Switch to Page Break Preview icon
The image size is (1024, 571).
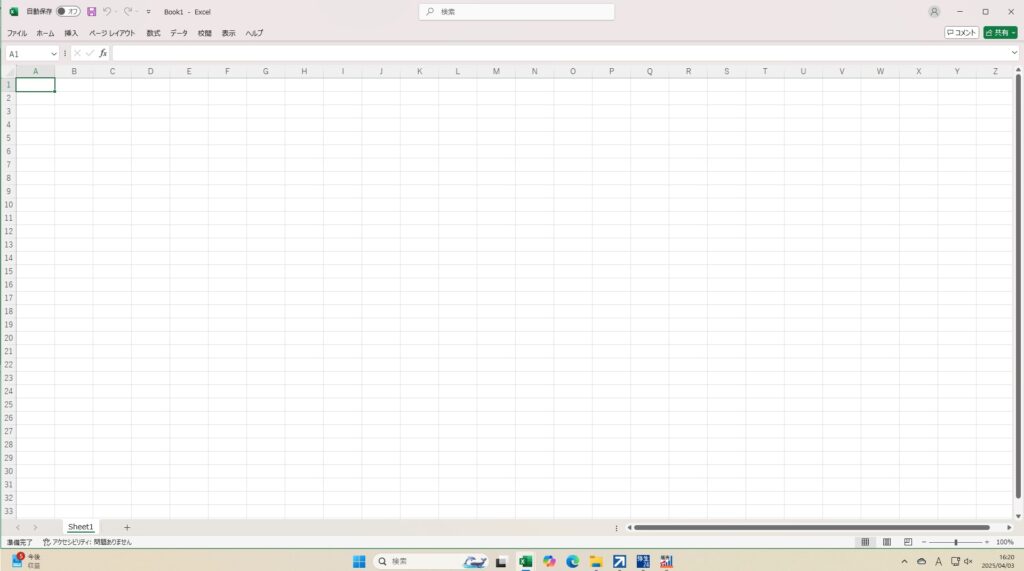point(908,542)
